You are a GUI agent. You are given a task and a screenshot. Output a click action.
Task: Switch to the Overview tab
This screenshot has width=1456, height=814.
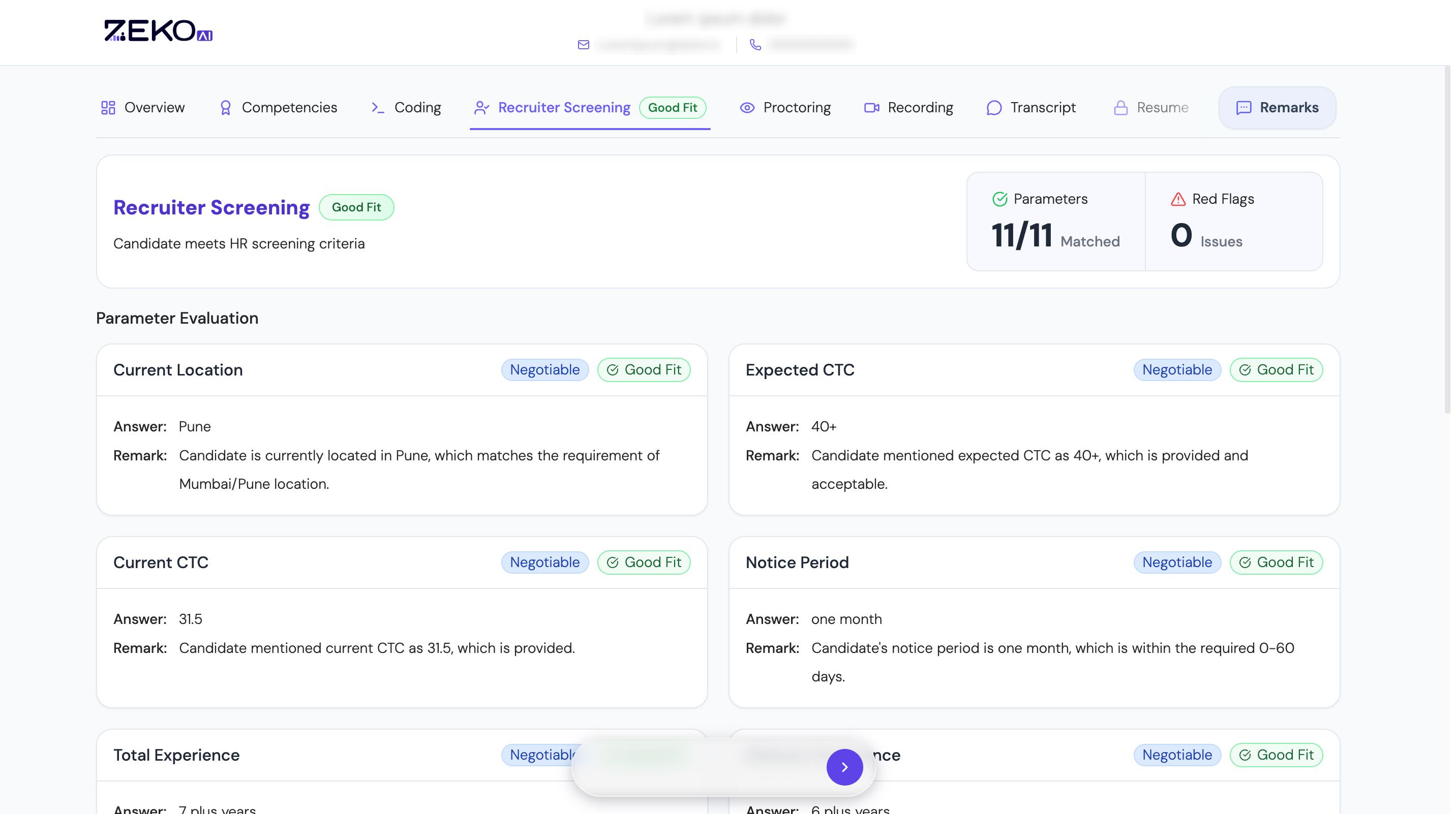pyautogui.click(x=154, y=107)
